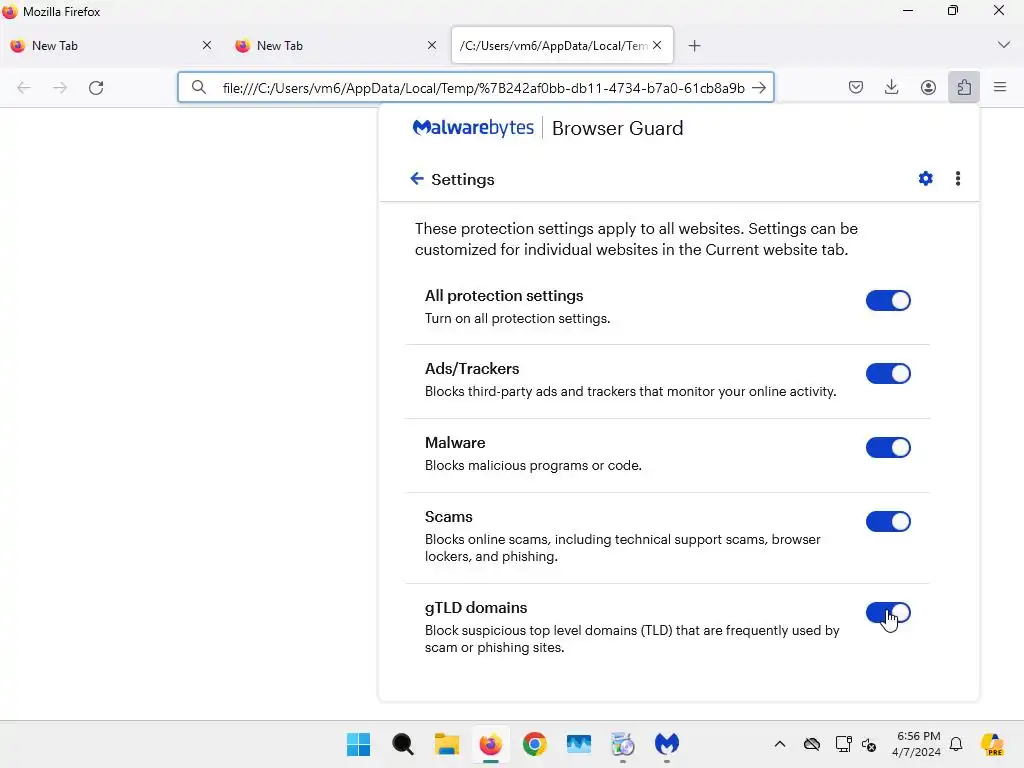This screenshot has width=1024, height=768.
Task: Click the 'Scams' heading text
Action: [449, 517]
